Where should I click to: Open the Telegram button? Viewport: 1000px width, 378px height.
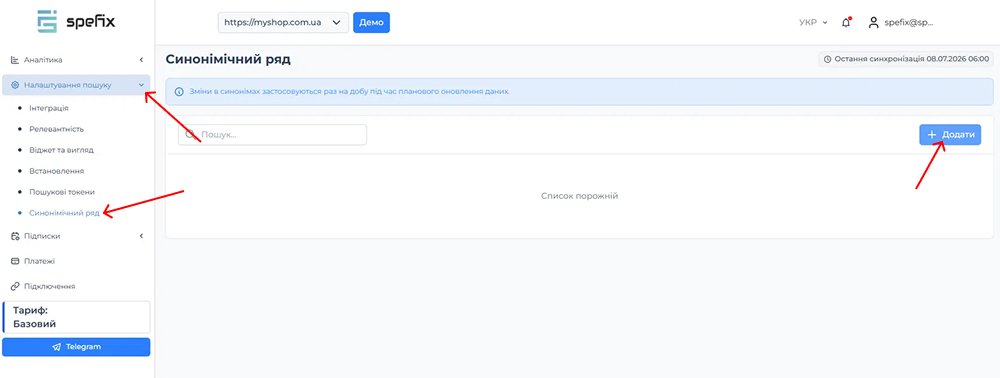[77, 347]
